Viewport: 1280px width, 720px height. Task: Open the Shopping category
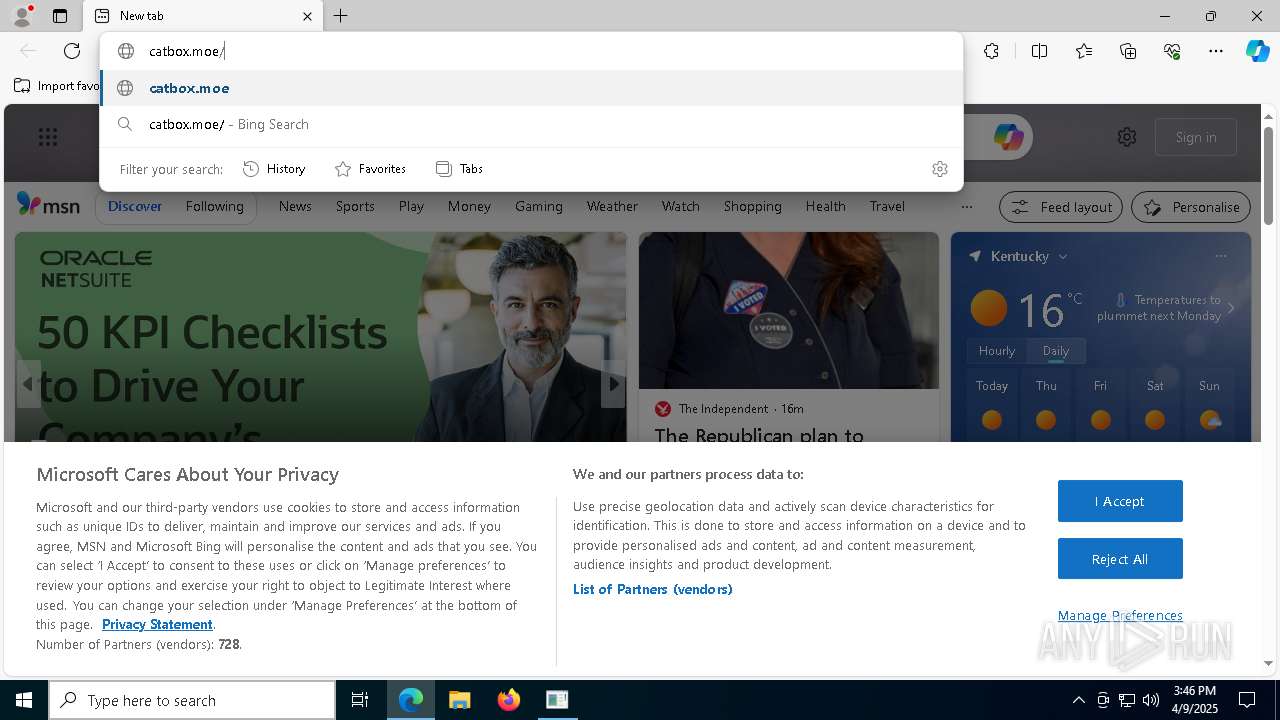point(753,206)
